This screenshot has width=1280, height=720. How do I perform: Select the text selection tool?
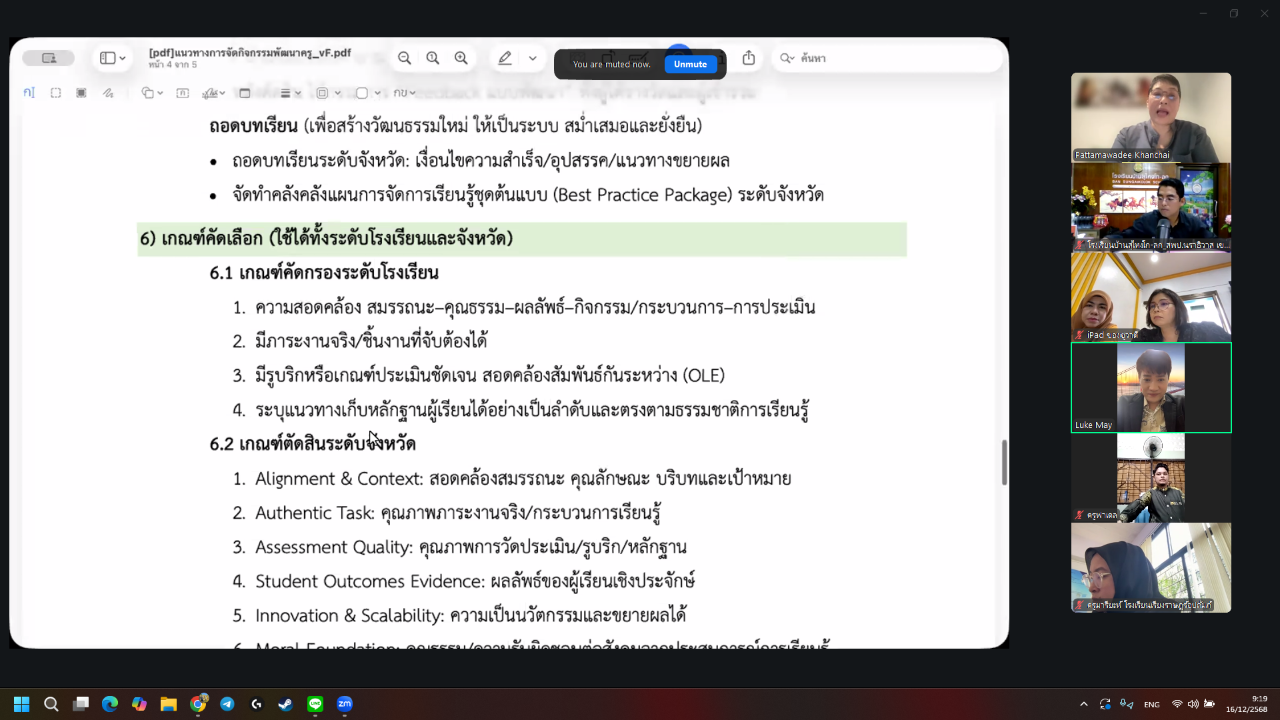tap(29, 93)
